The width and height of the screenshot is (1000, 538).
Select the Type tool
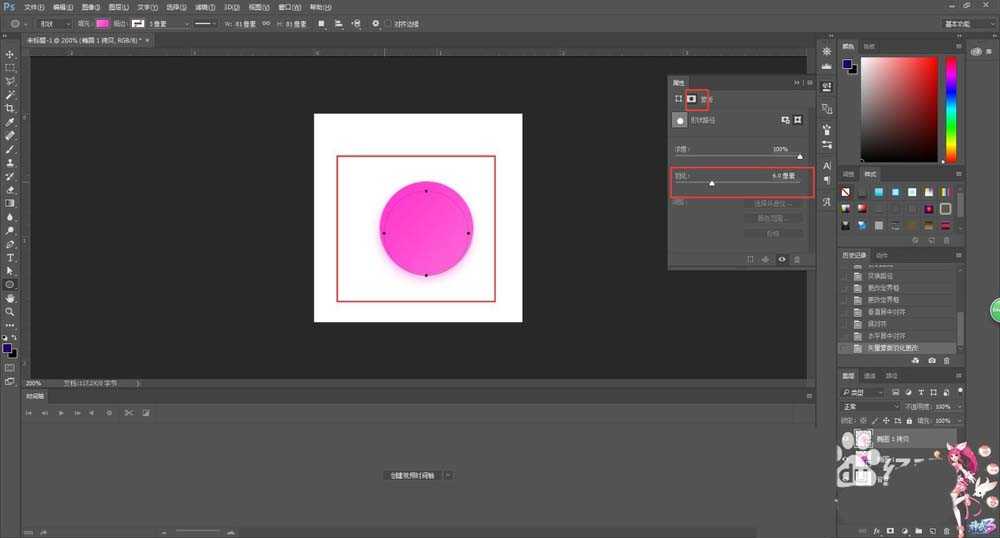(10, 257)
